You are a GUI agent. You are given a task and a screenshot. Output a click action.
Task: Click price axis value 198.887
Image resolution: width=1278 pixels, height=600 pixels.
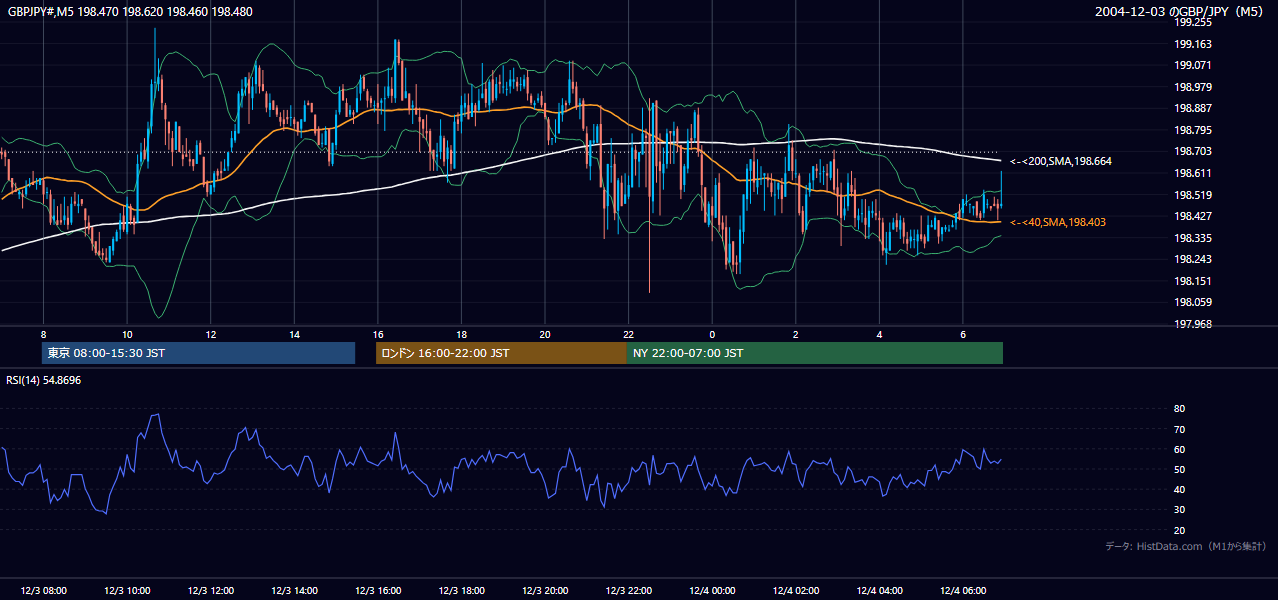(1192, 108)
